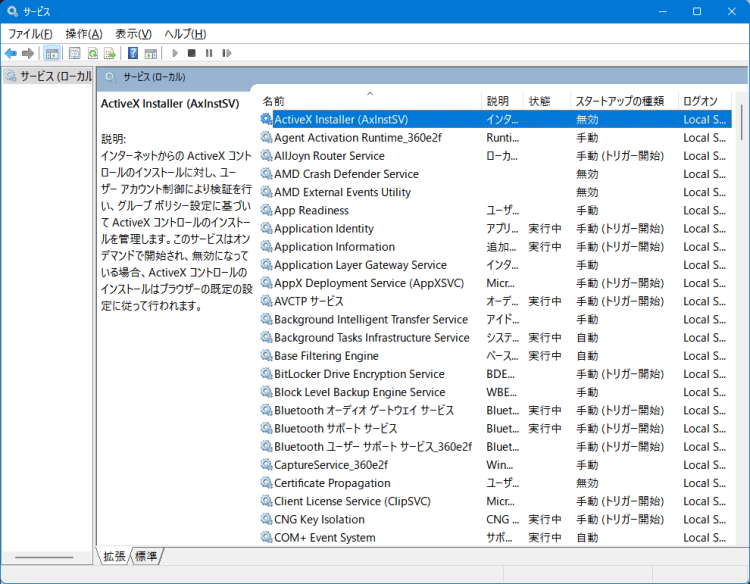This screenshot has height=584, width=750.
Task: Click gear icon beside BitLocker Drive Encryption Service
Action: click(x=266, y=374)
